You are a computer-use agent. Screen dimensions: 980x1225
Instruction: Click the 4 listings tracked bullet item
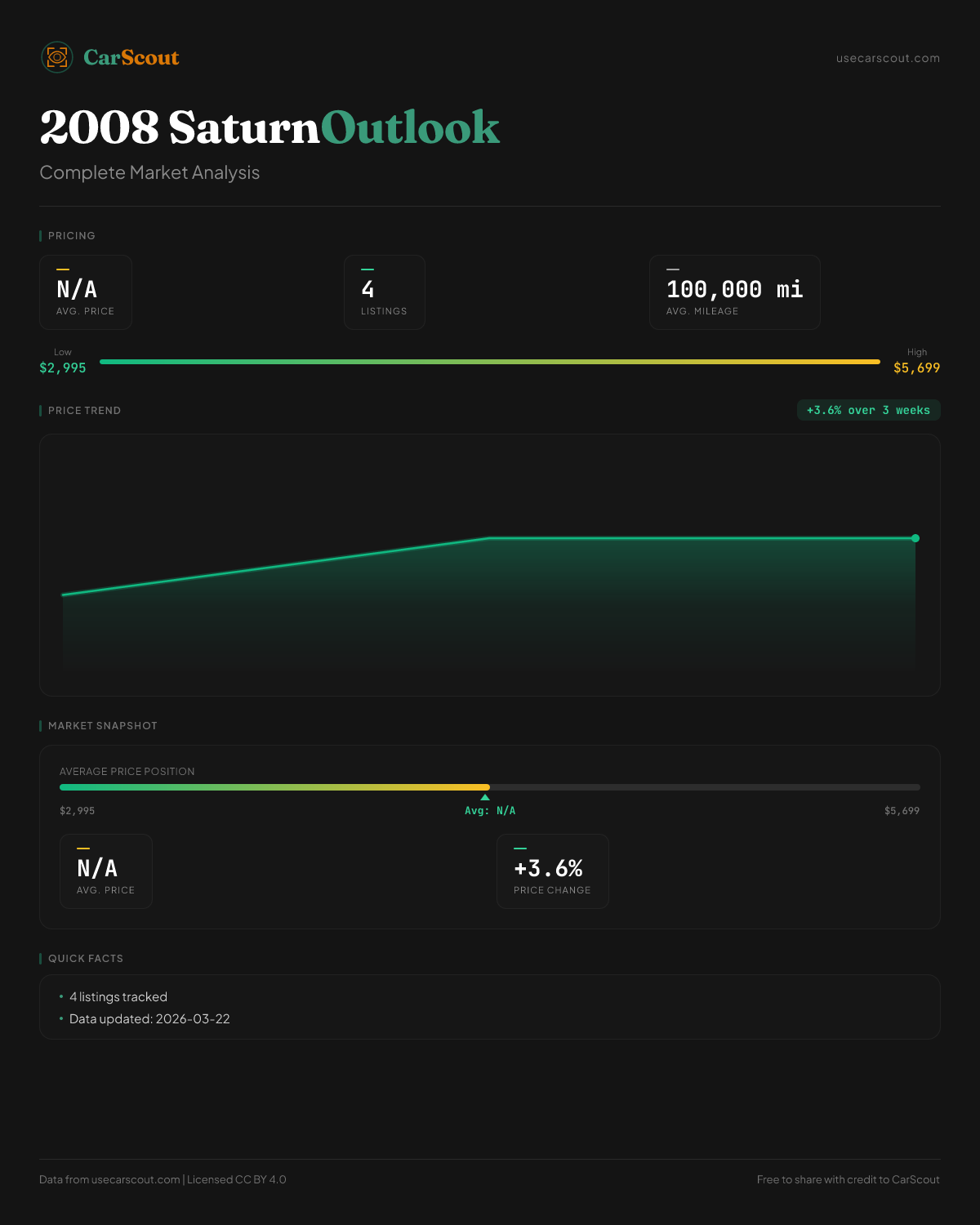[x=118, y=997]
